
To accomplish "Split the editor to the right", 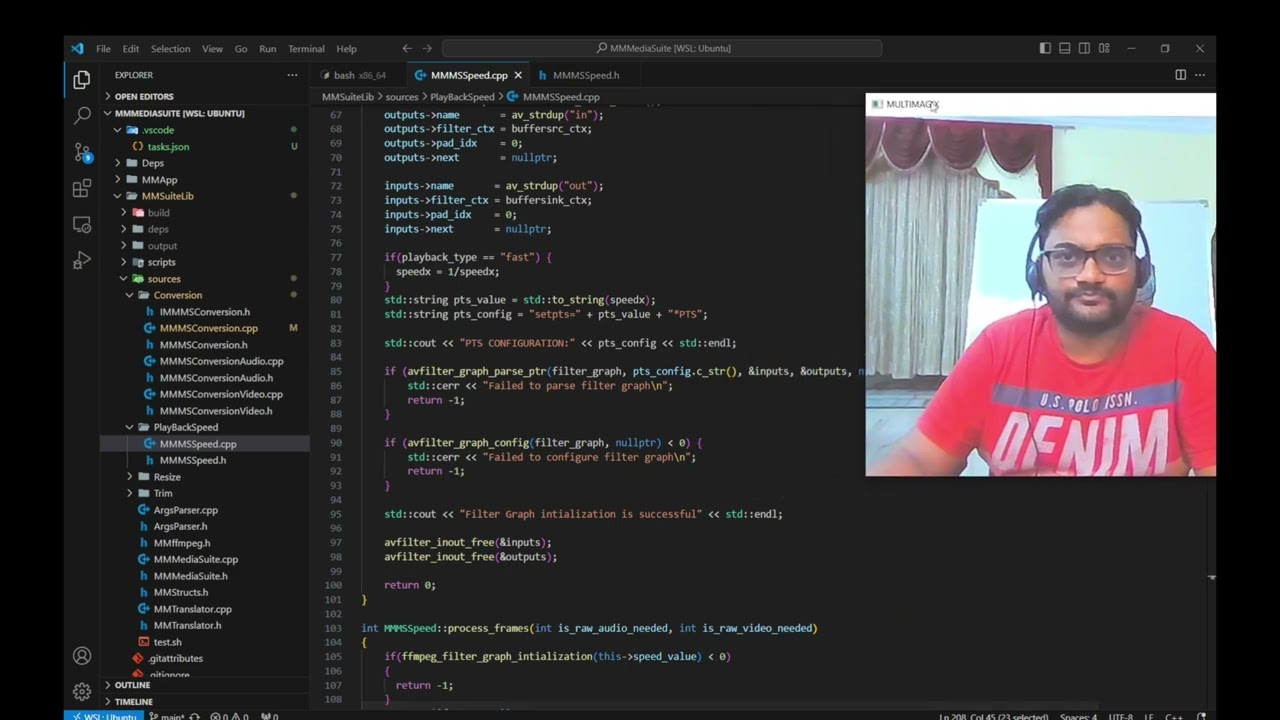I will (1180, 75).
